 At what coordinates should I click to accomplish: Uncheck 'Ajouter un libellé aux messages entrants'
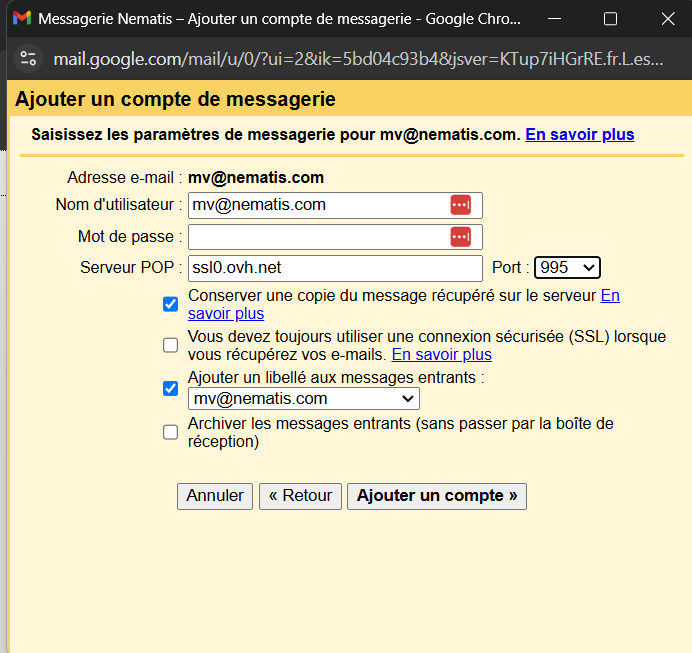coord(171,388)
